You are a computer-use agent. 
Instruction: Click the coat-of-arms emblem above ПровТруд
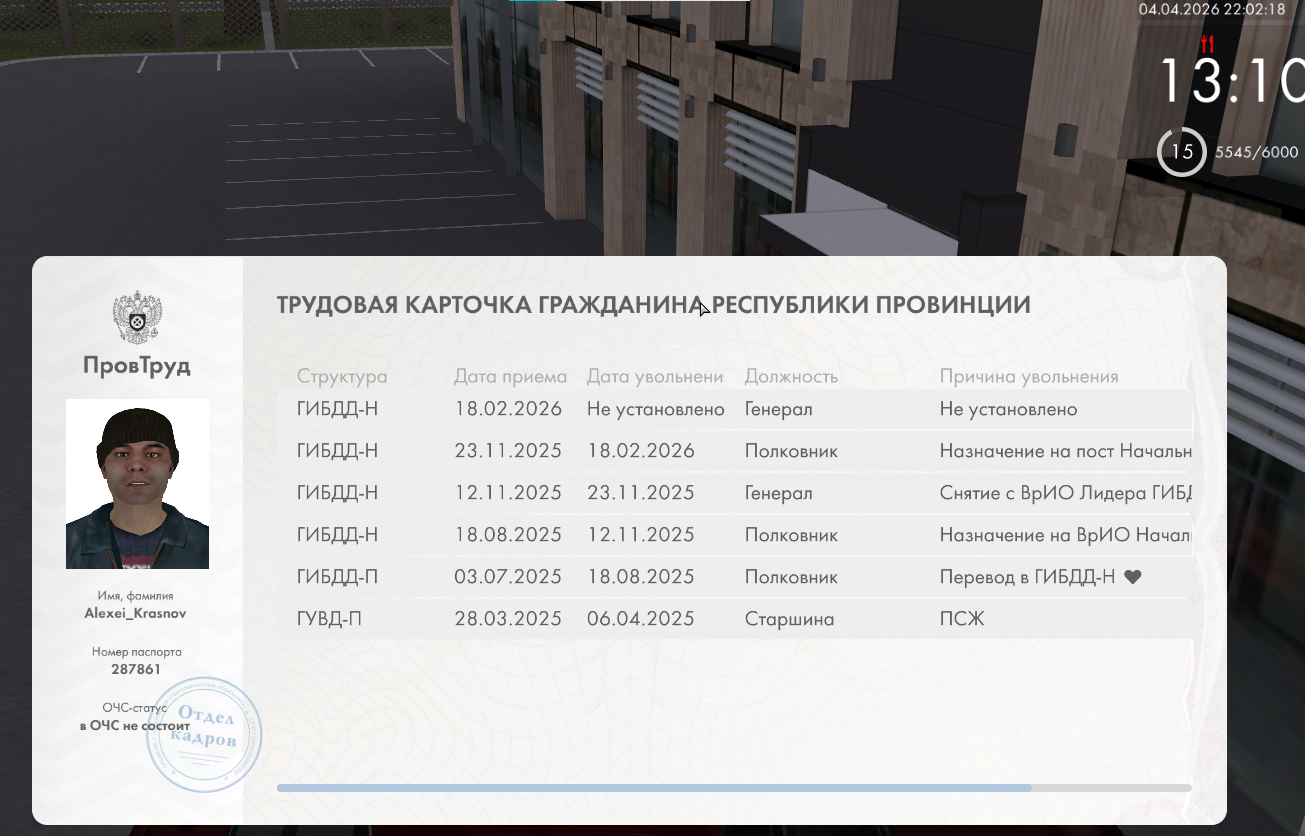tap(137, 318)
